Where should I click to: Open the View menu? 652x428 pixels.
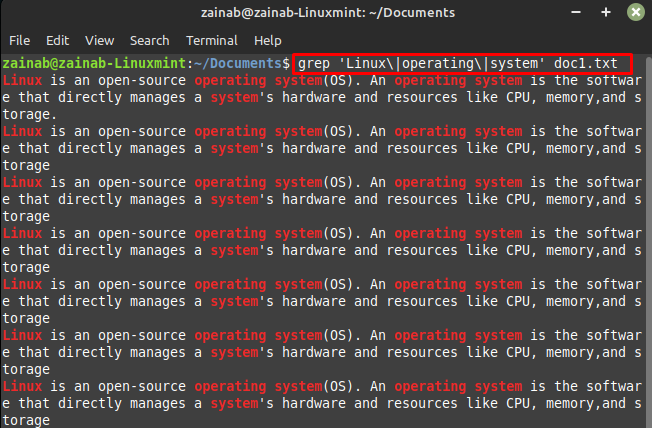coord(99,41)
